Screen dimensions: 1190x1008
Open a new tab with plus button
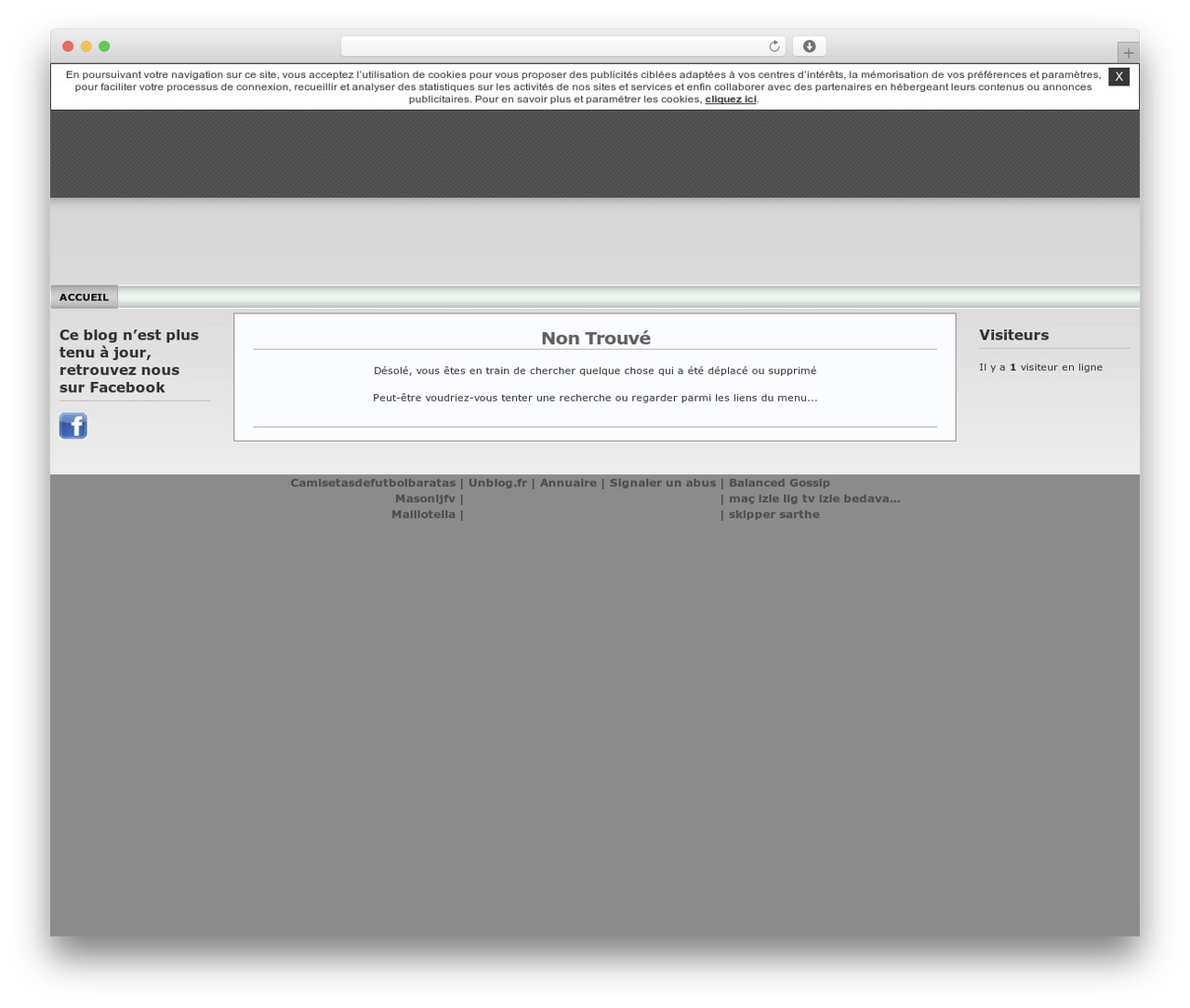1129,53
